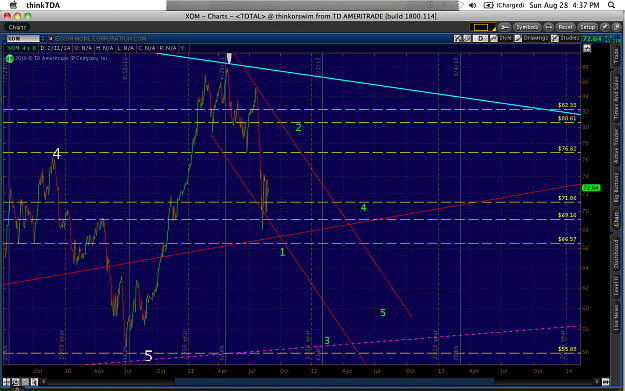Click the green 72.64 price axis bubble
Viewport: 625px width, 391px height.
coord(591,187)
